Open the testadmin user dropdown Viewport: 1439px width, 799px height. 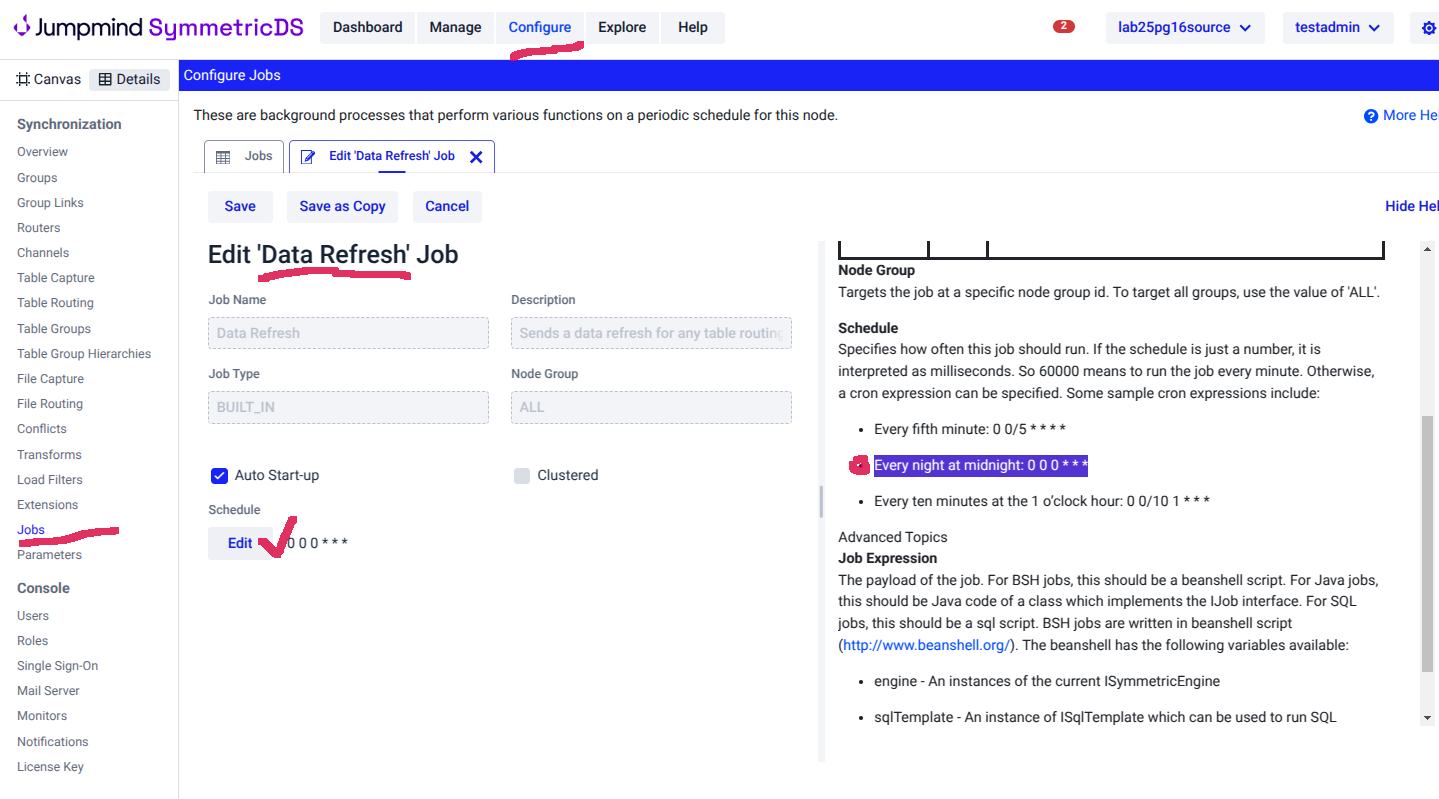point(1338,28)
